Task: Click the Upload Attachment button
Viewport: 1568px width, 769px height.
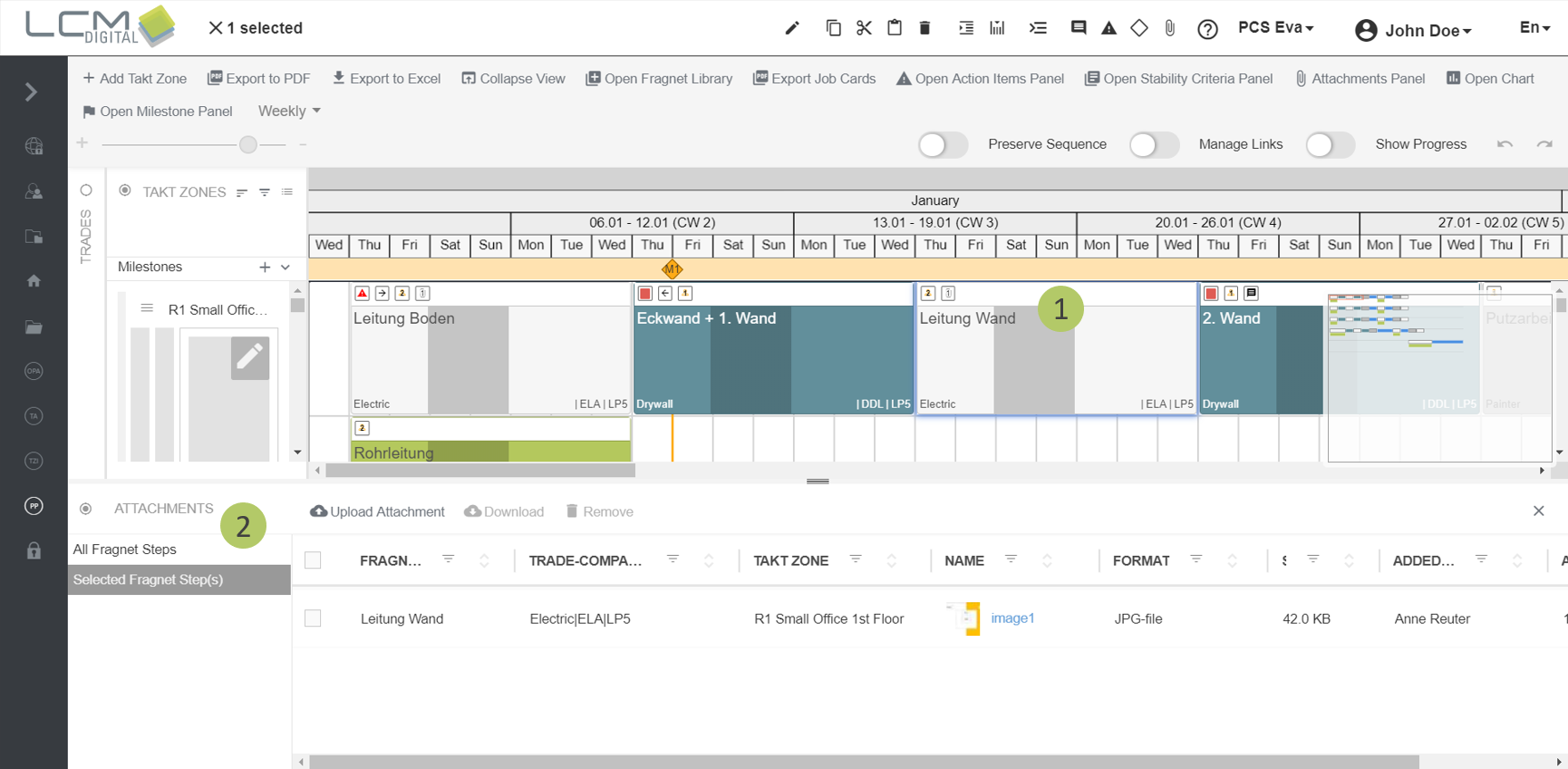Action: [x=377, y=511]
